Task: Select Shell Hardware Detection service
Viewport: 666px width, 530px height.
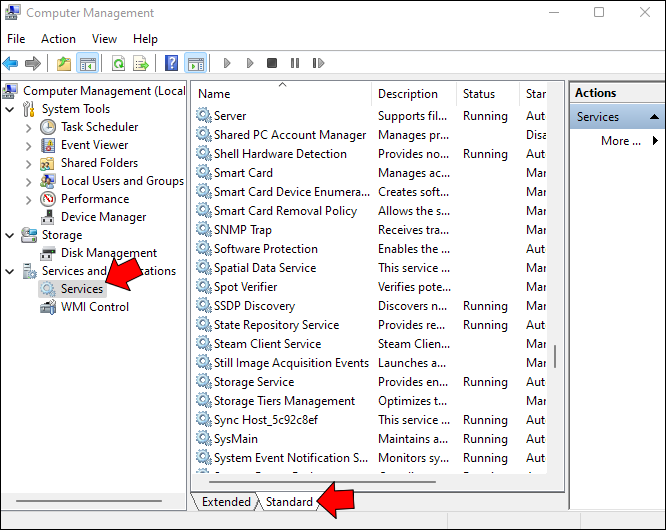Action: coord(280,154)
